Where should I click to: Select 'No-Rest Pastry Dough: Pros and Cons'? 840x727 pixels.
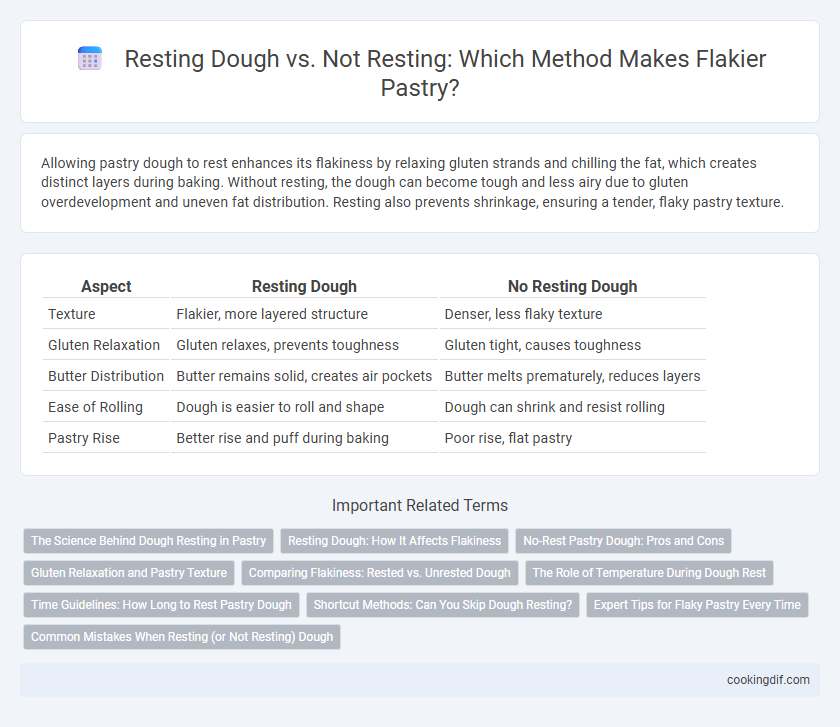pos(624,541)
